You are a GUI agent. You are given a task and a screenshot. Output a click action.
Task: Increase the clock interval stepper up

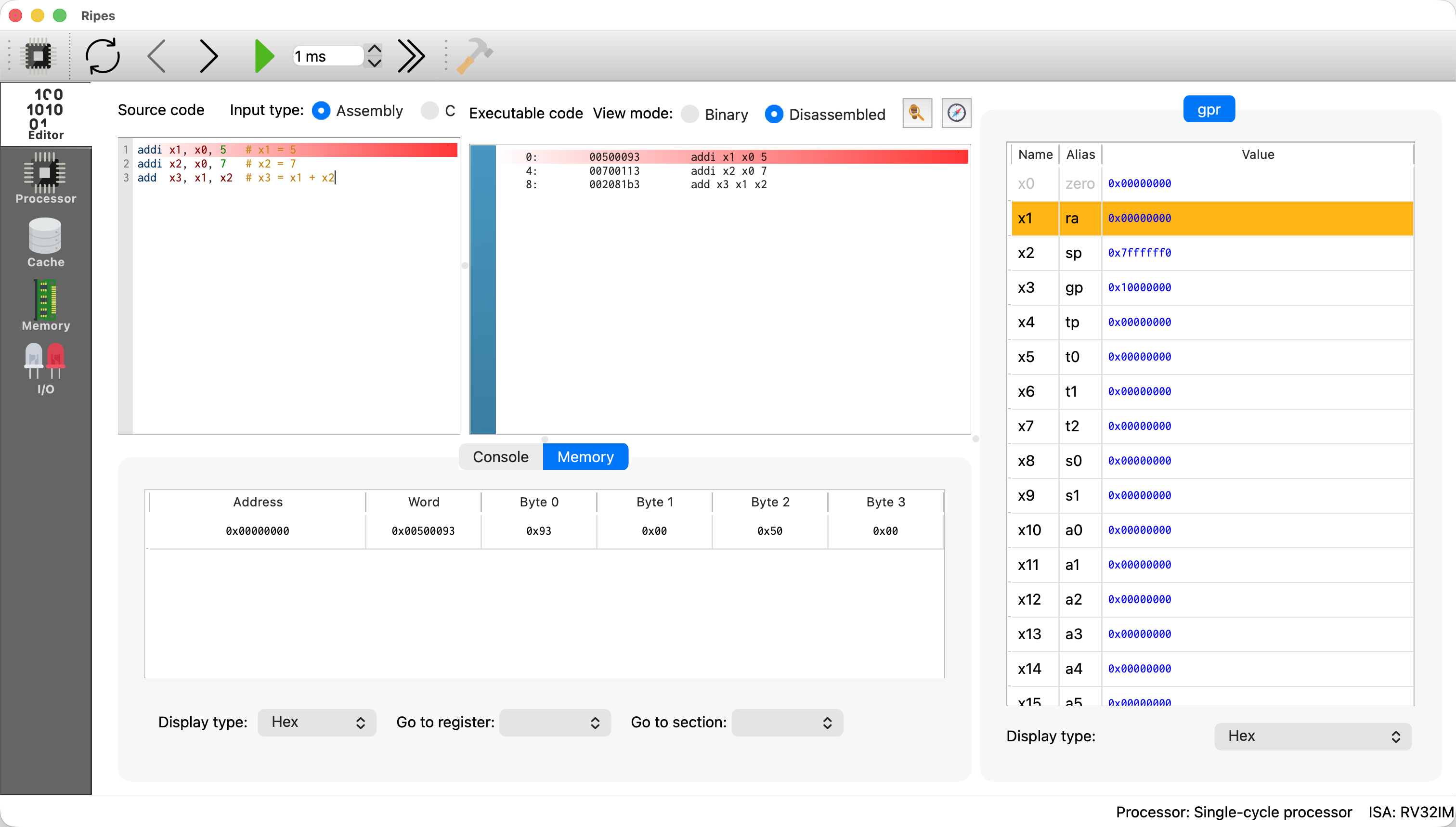coord(375,49)
